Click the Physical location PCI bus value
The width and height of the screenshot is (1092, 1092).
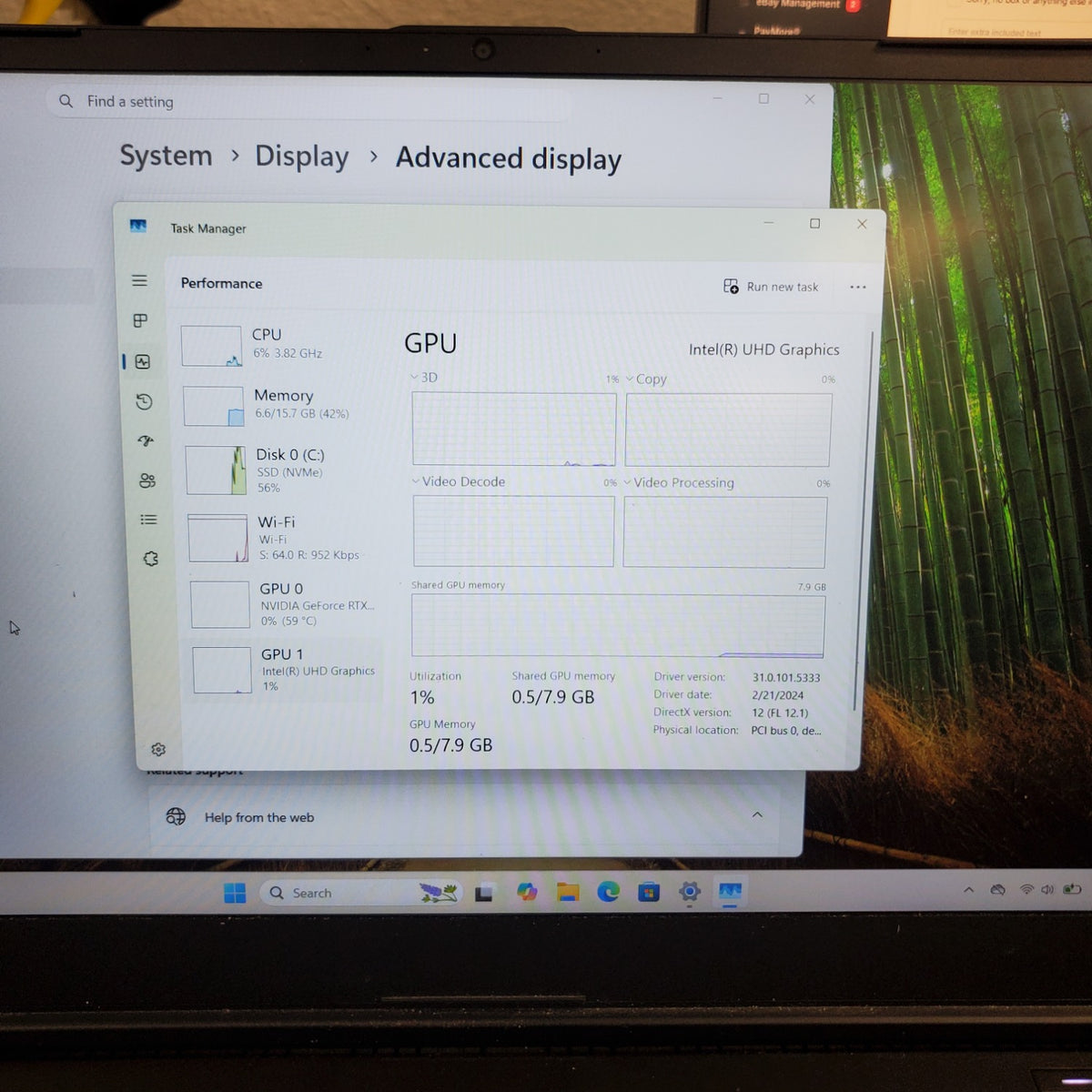coord(786,730)
